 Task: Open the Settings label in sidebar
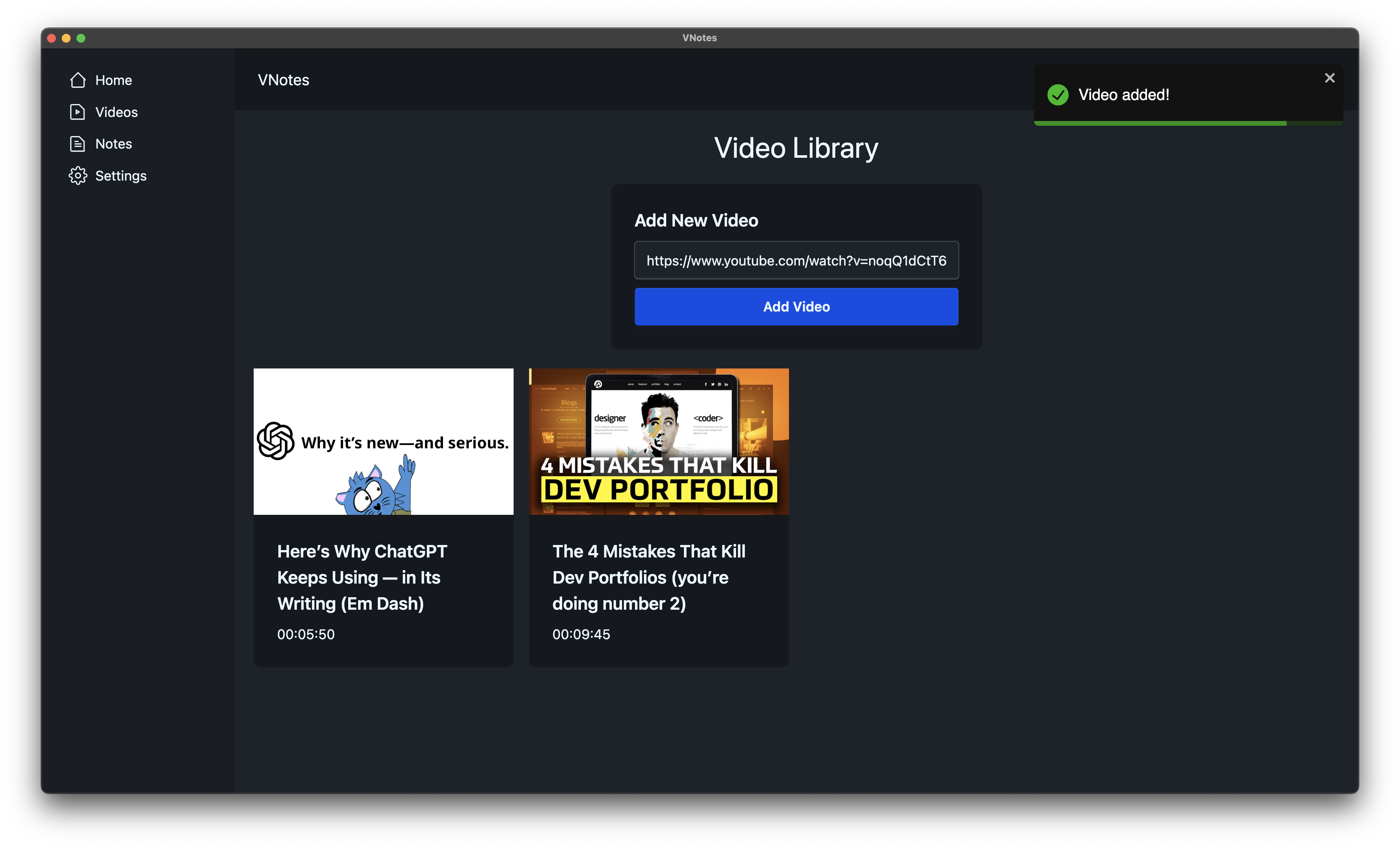[121, 176]
